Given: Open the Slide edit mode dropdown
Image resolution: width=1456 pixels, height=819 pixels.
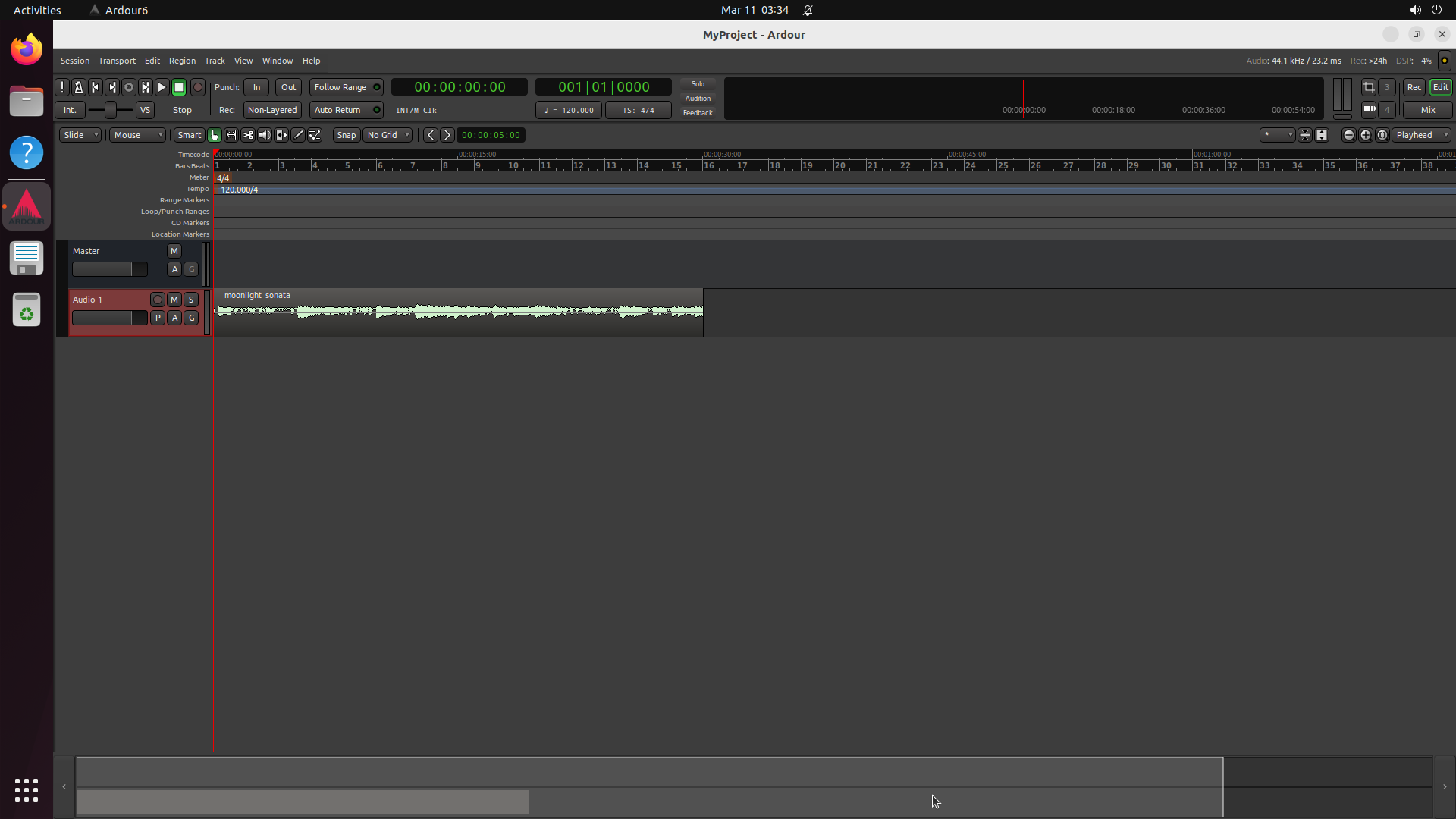Looking at the screenshot, I should [80, 135].
